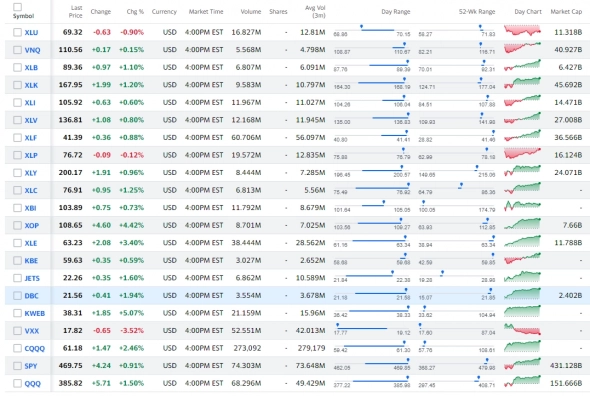The width and height of the screenshot is (590, 396).
Task: Open the XOP day chart thumbnail
Action: [x=523, y=224]
